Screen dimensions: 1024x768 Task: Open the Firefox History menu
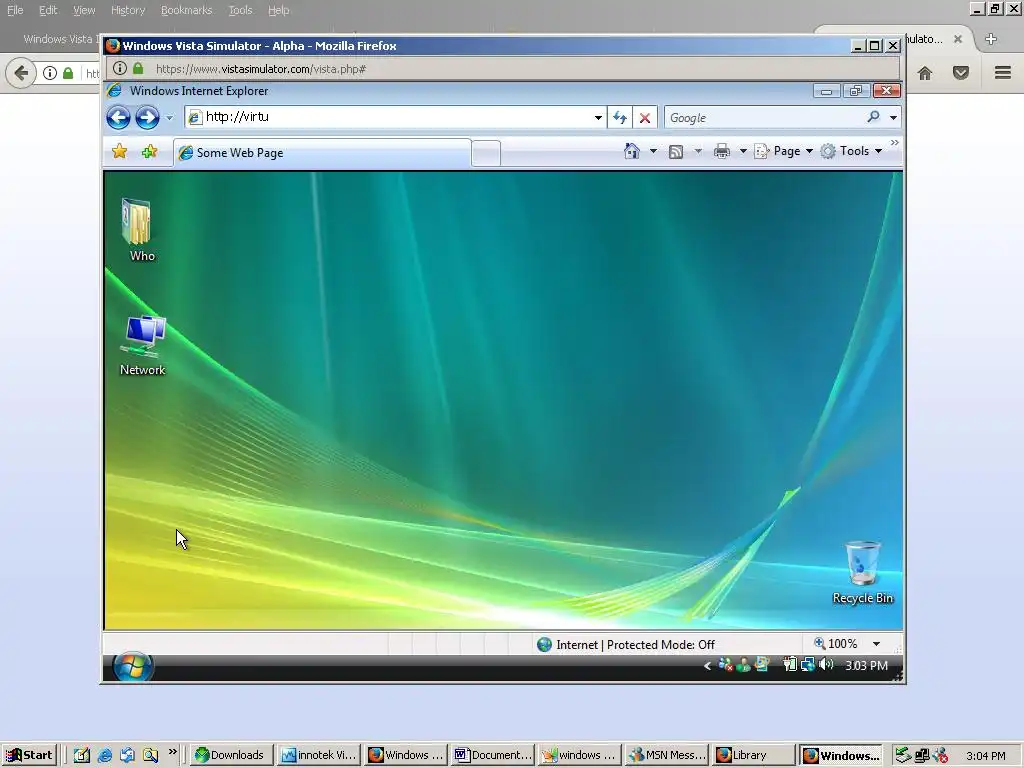(x=128, y=10)
